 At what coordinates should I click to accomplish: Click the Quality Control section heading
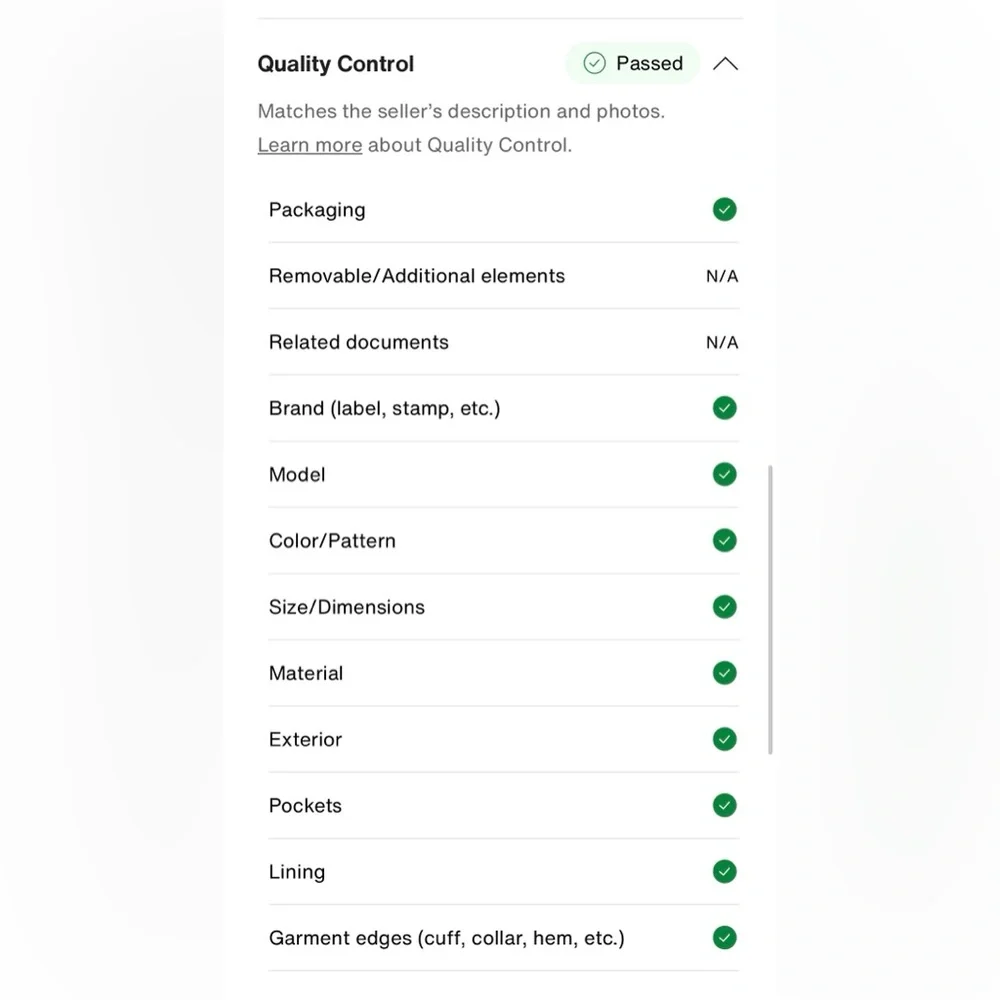tap(336, 64)
